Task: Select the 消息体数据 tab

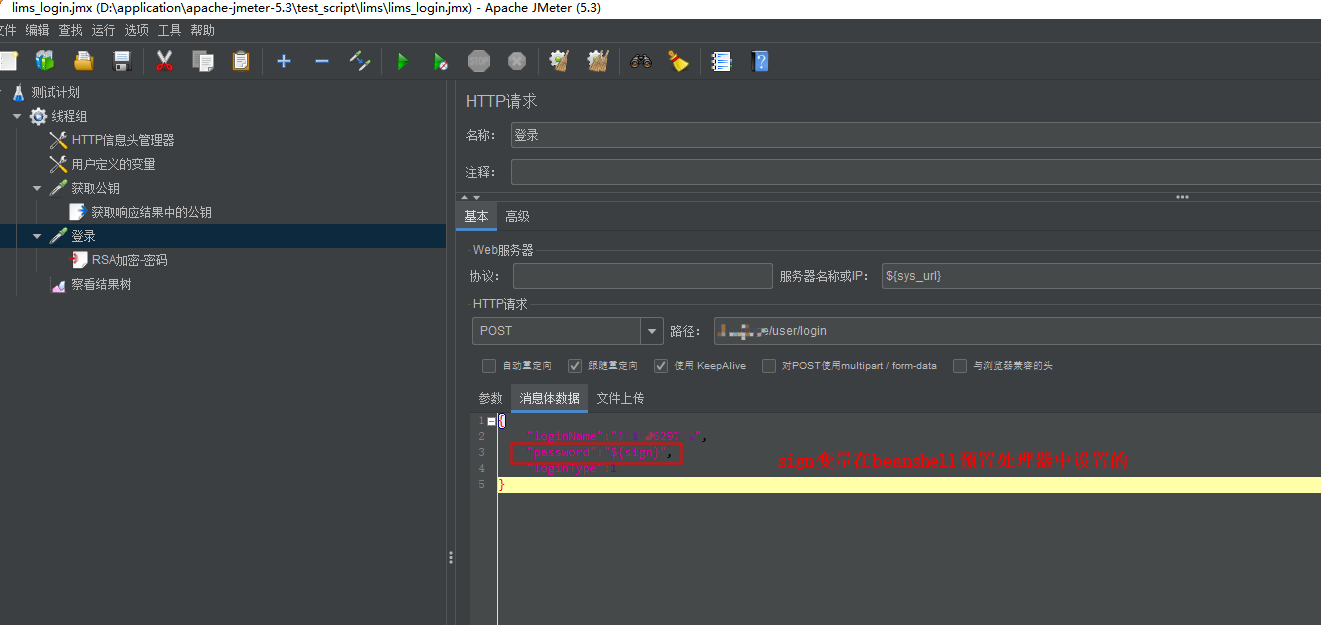Action: coord(549,398)
